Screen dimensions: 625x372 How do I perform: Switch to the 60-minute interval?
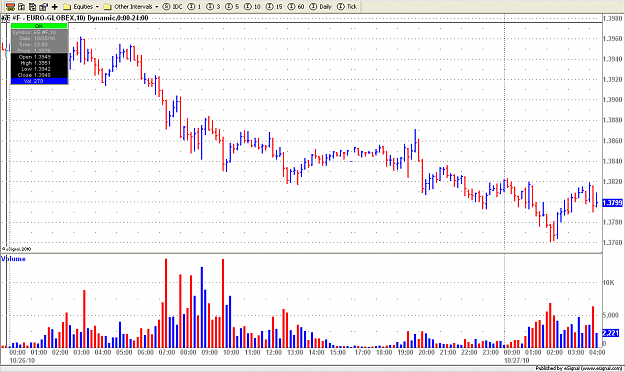[296, 7]
